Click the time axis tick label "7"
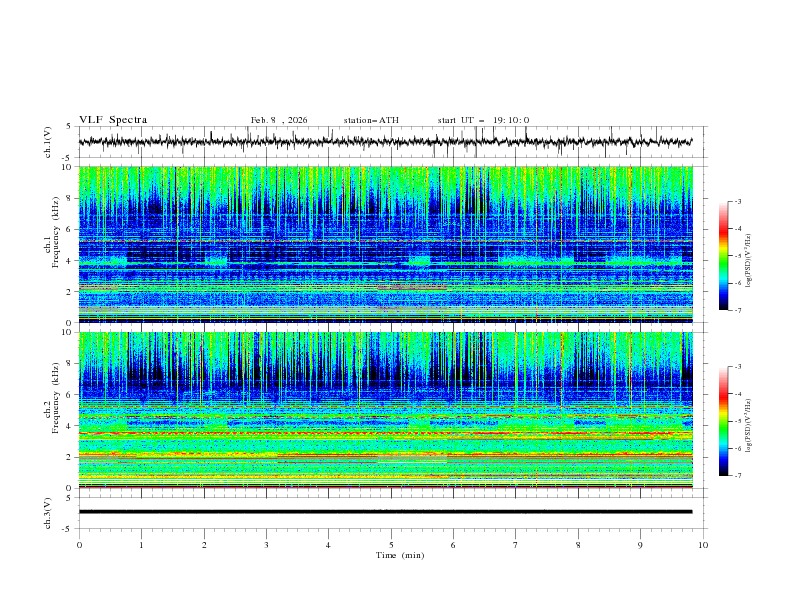The height and width of the screenshot is (612, 792). (x=516, y=545)
